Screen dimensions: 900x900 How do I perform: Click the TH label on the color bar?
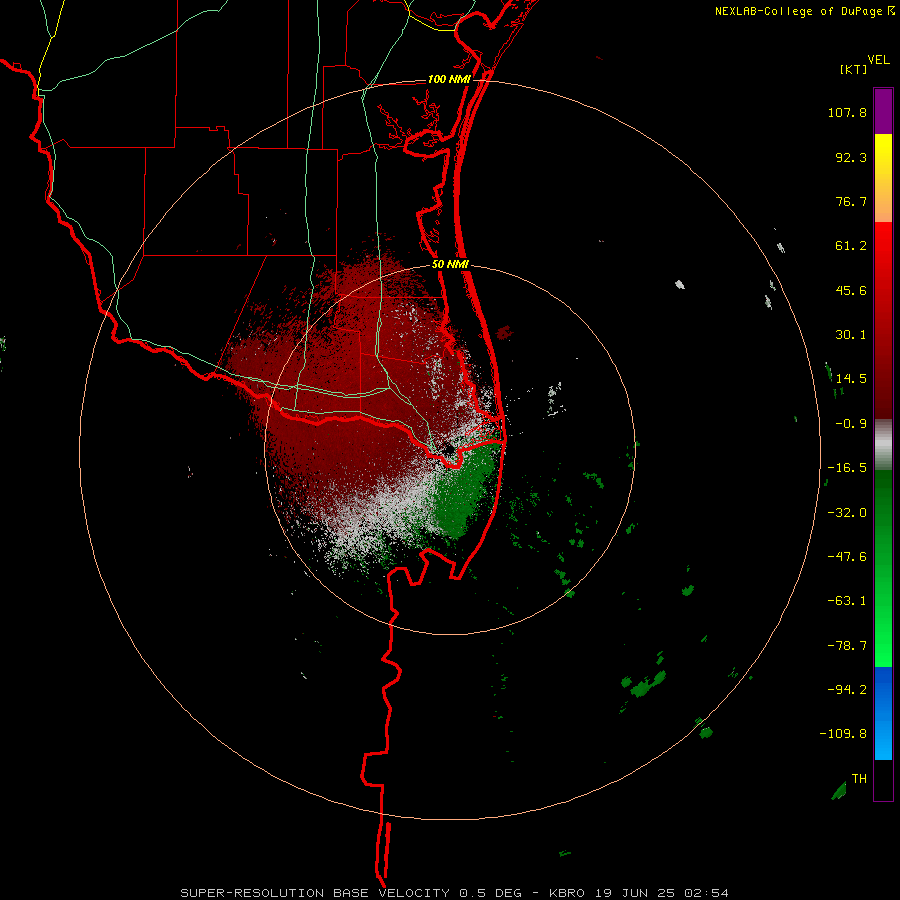coord(859,779)
